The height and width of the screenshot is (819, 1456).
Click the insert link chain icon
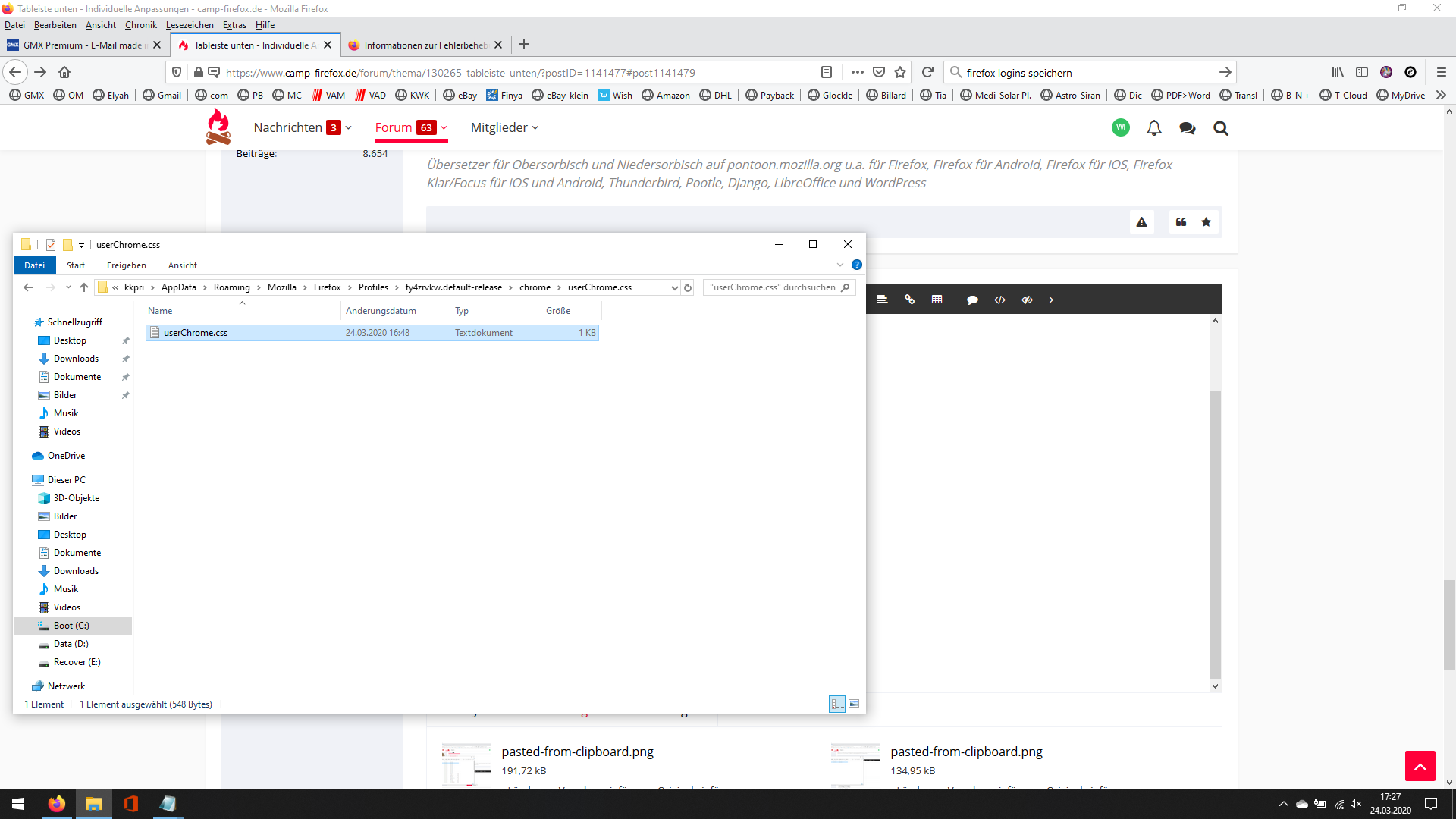tap(909, 300)
